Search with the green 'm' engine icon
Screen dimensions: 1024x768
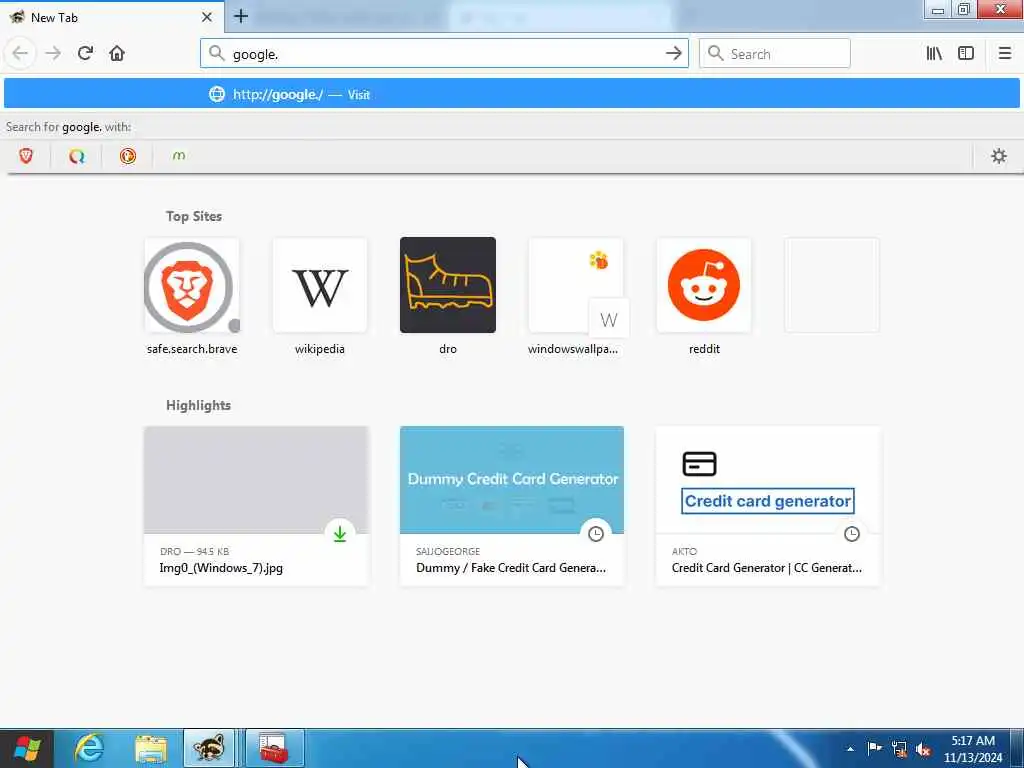[179, 156]
